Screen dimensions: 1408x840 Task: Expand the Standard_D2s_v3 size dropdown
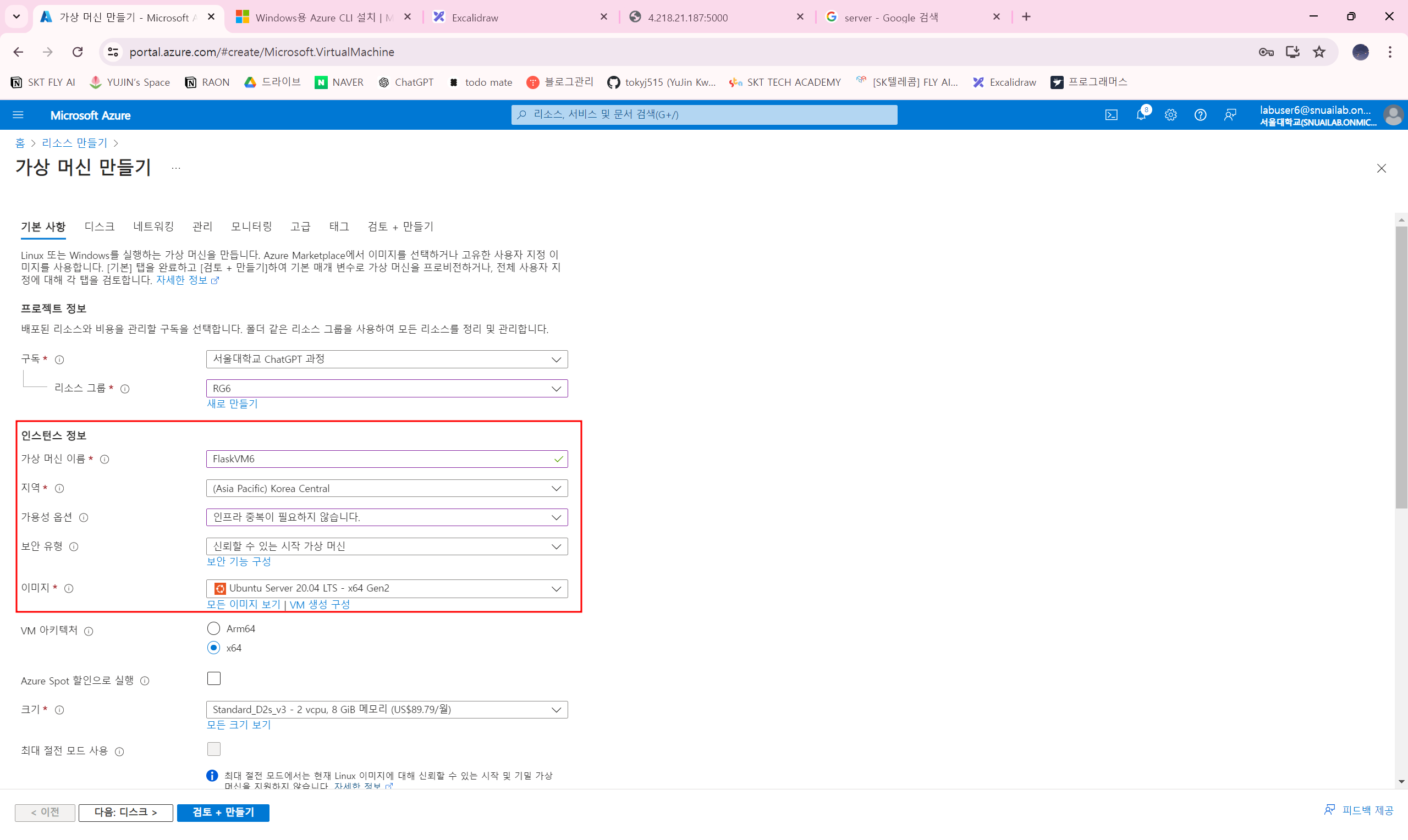tap(387, 709)
